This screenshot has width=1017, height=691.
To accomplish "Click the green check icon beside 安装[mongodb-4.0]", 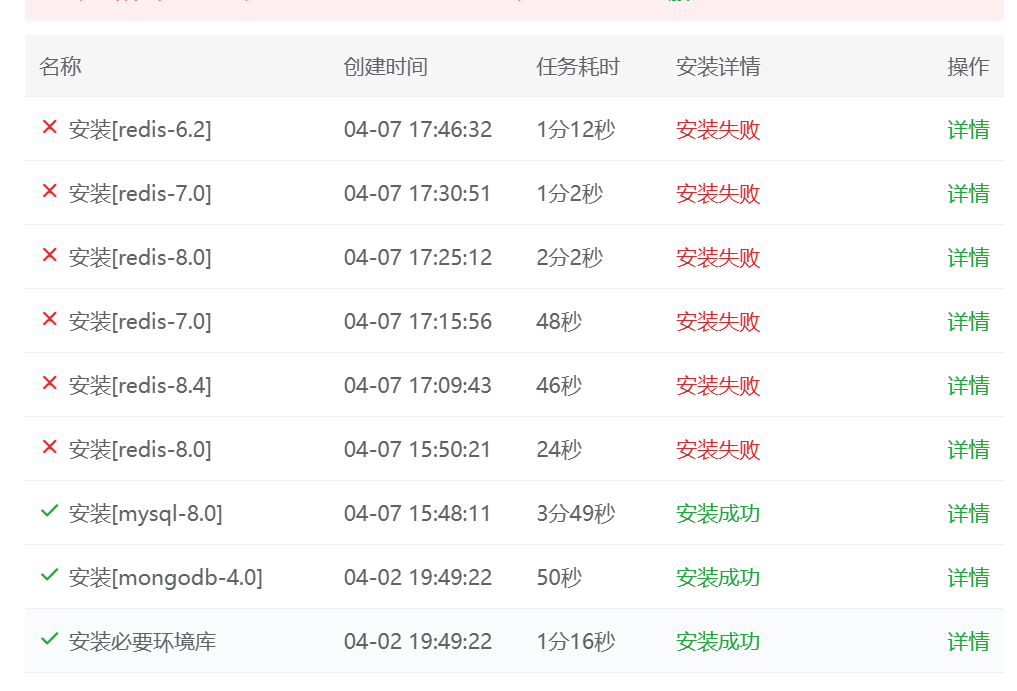I will pyautogui.click(x=49, y=575).
